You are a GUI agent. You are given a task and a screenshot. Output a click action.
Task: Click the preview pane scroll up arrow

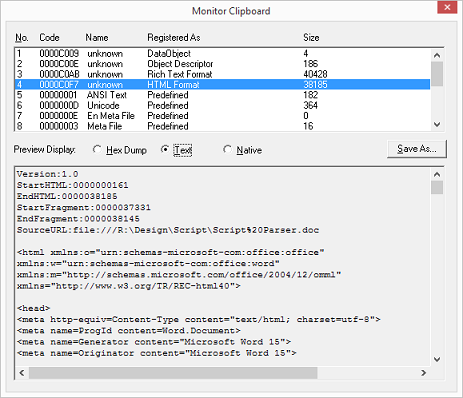[x=437, y=174]
